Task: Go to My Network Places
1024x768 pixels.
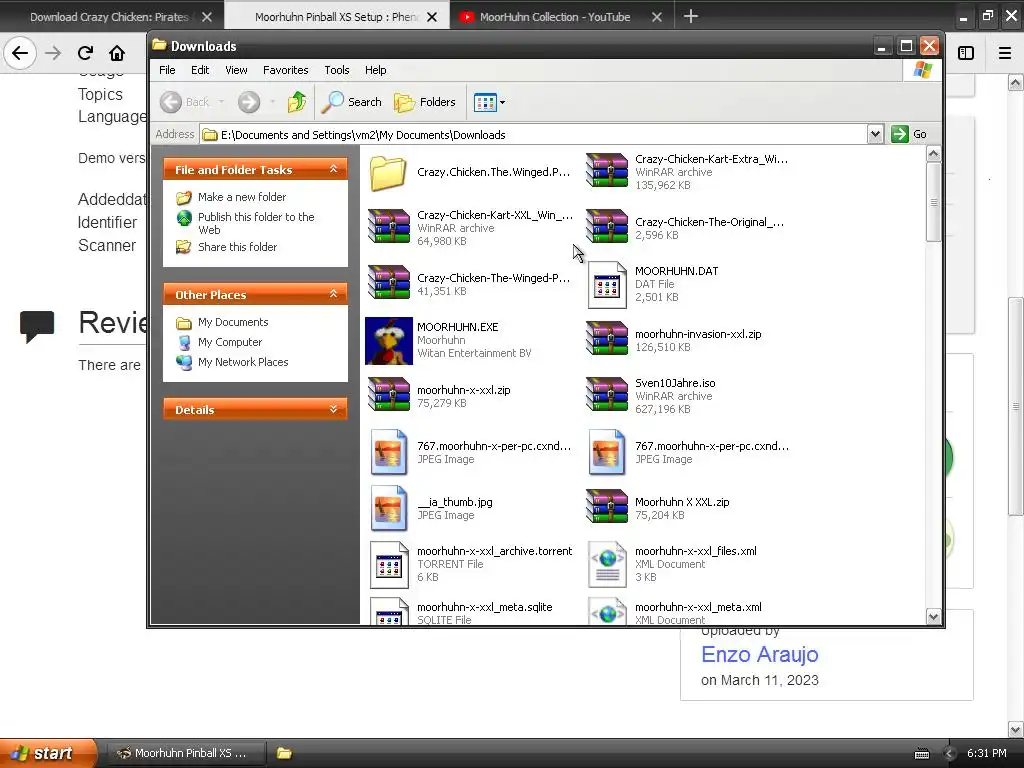Action: (243, 362)
